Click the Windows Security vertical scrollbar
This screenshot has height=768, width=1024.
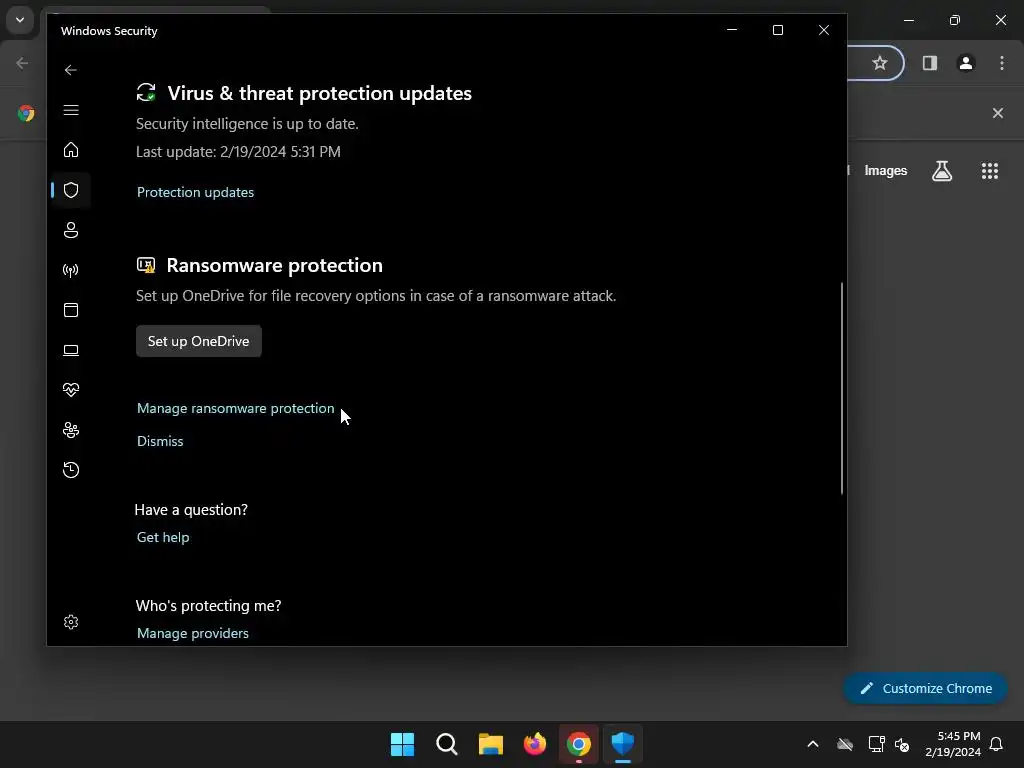842,388
